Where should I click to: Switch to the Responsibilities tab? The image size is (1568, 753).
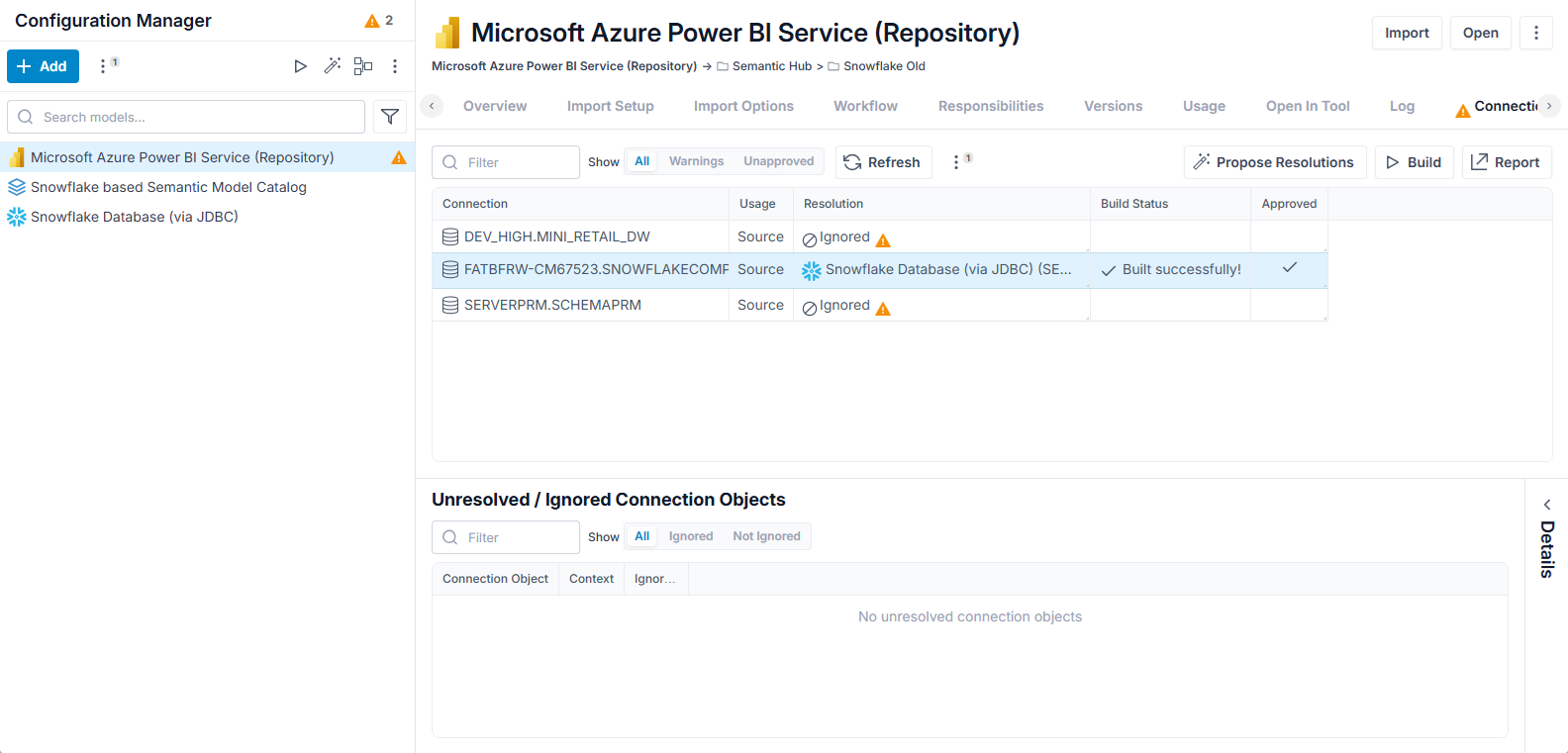point(991,106)
